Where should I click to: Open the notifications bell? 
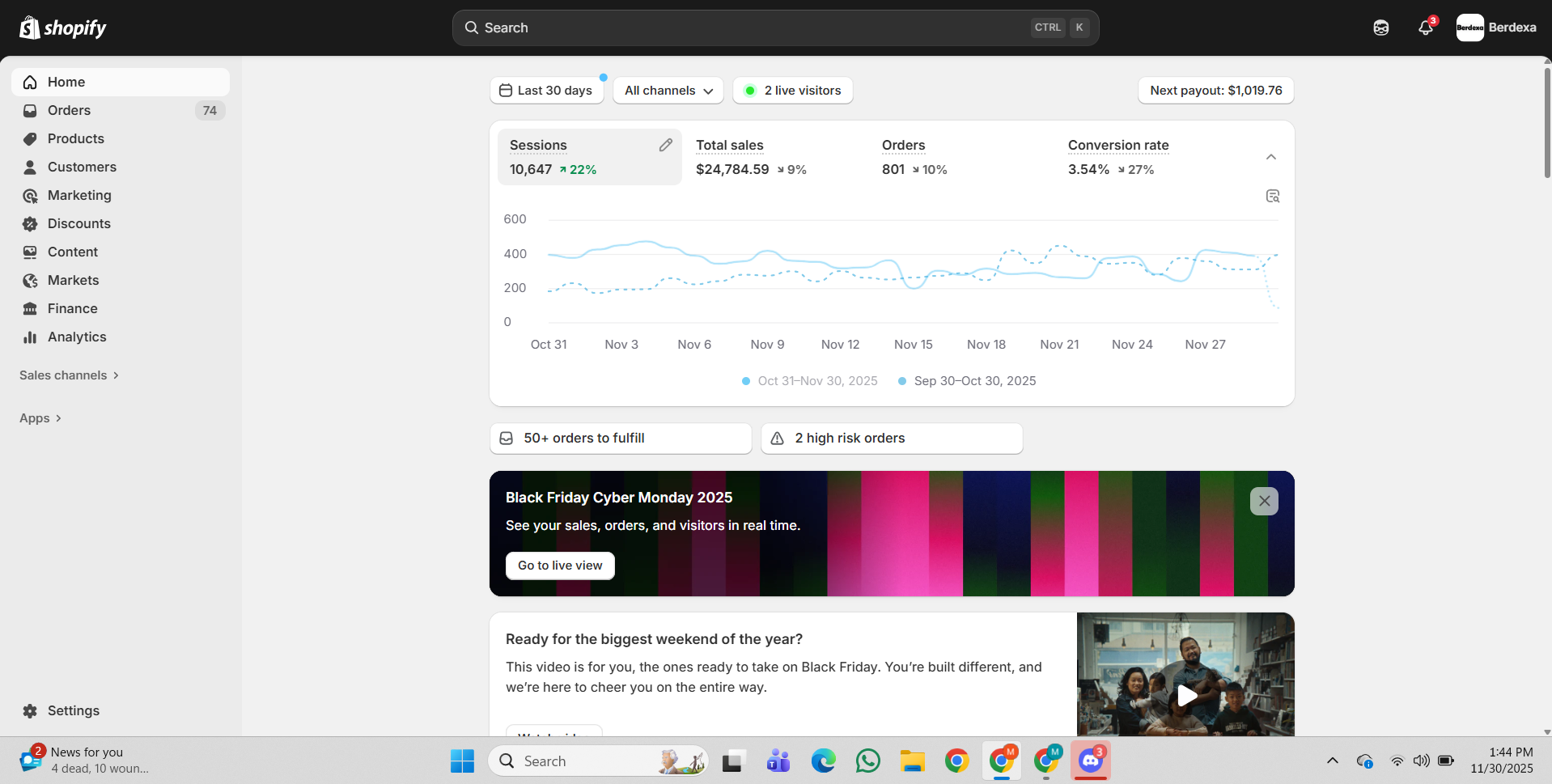1426,28
